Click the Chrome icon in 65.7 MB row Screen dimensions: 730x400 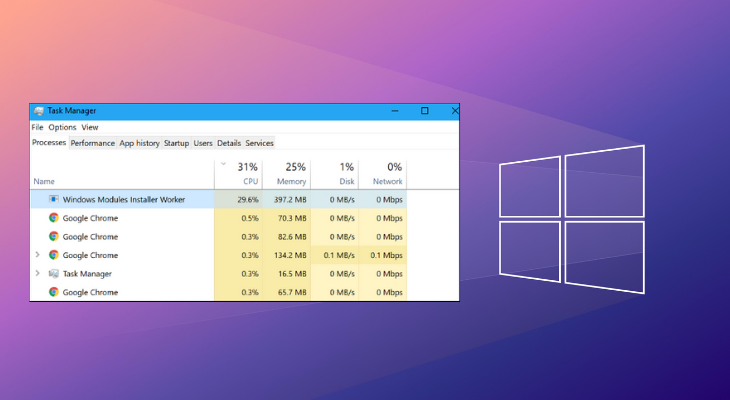[x=54, y=292]
